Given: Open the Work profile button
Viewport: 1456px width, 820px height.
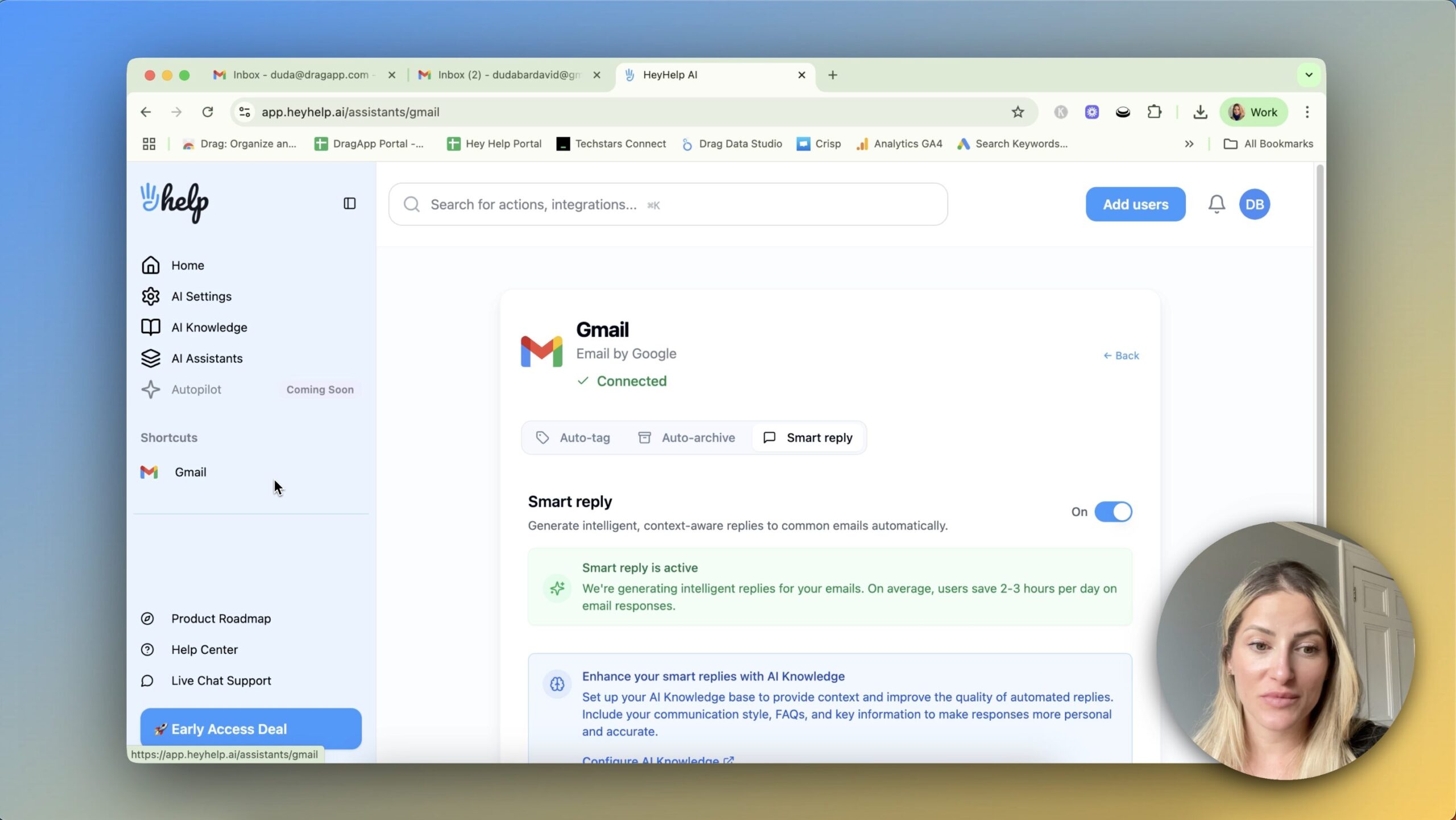Looking at the screenshot, I should click(x=1254, y=112).
